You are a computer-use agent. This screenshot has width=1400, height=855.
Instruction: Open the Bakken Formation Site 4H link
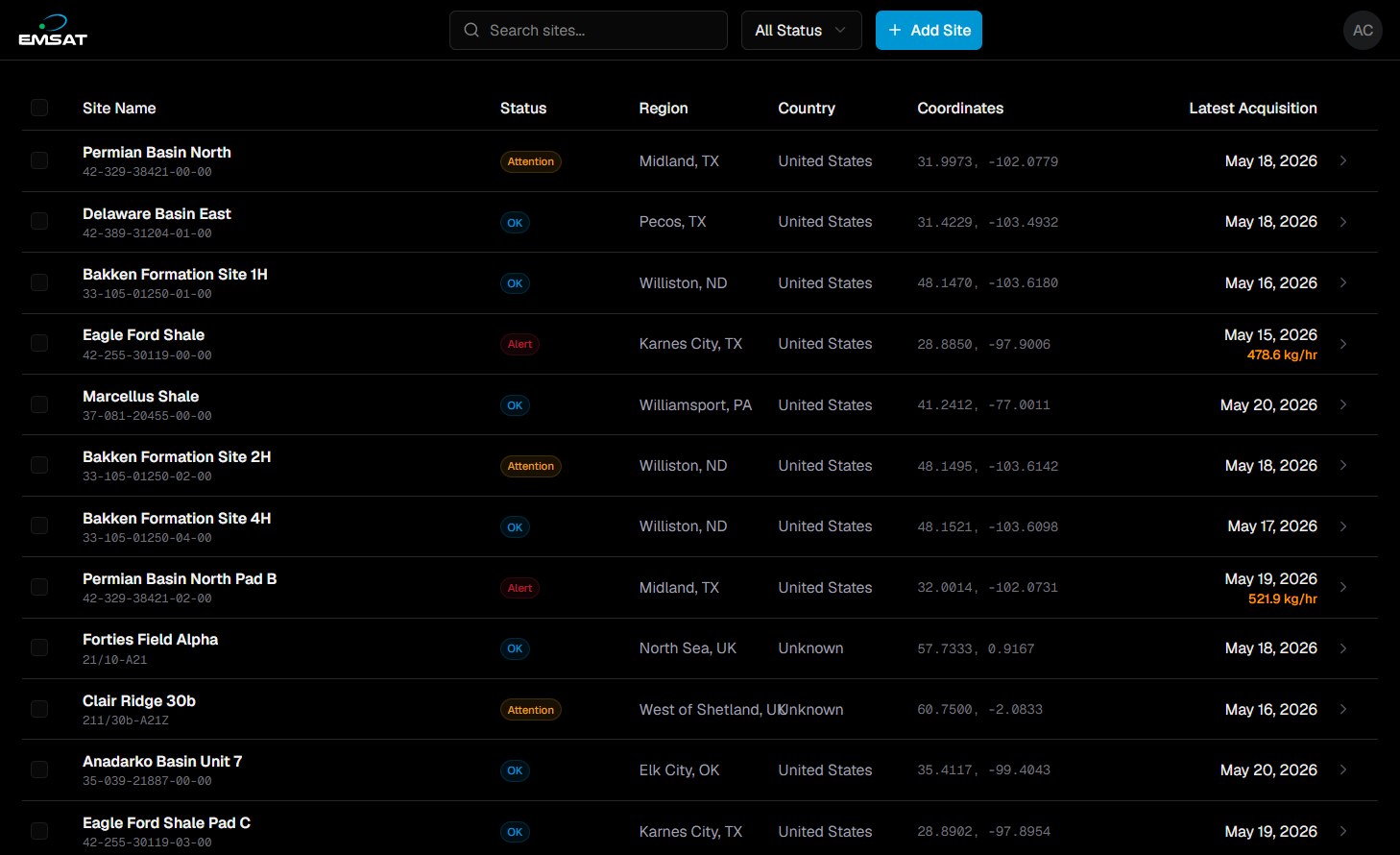(177, 518)
